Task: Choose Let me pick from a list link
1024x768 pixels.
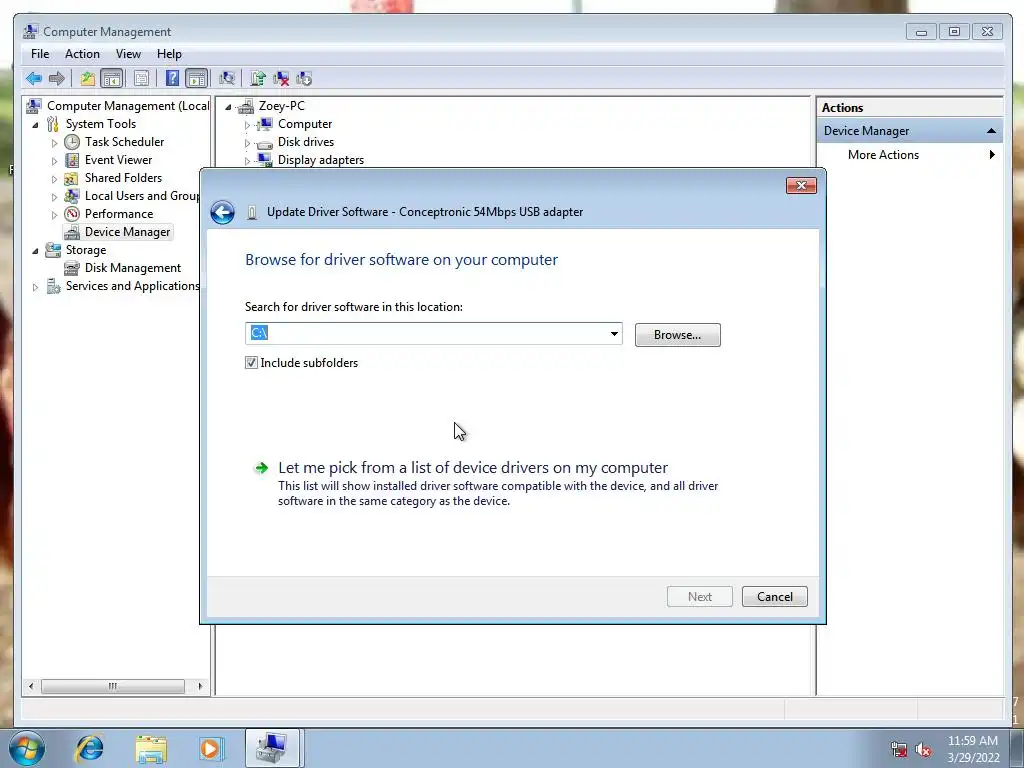Action: click(473, 468)
